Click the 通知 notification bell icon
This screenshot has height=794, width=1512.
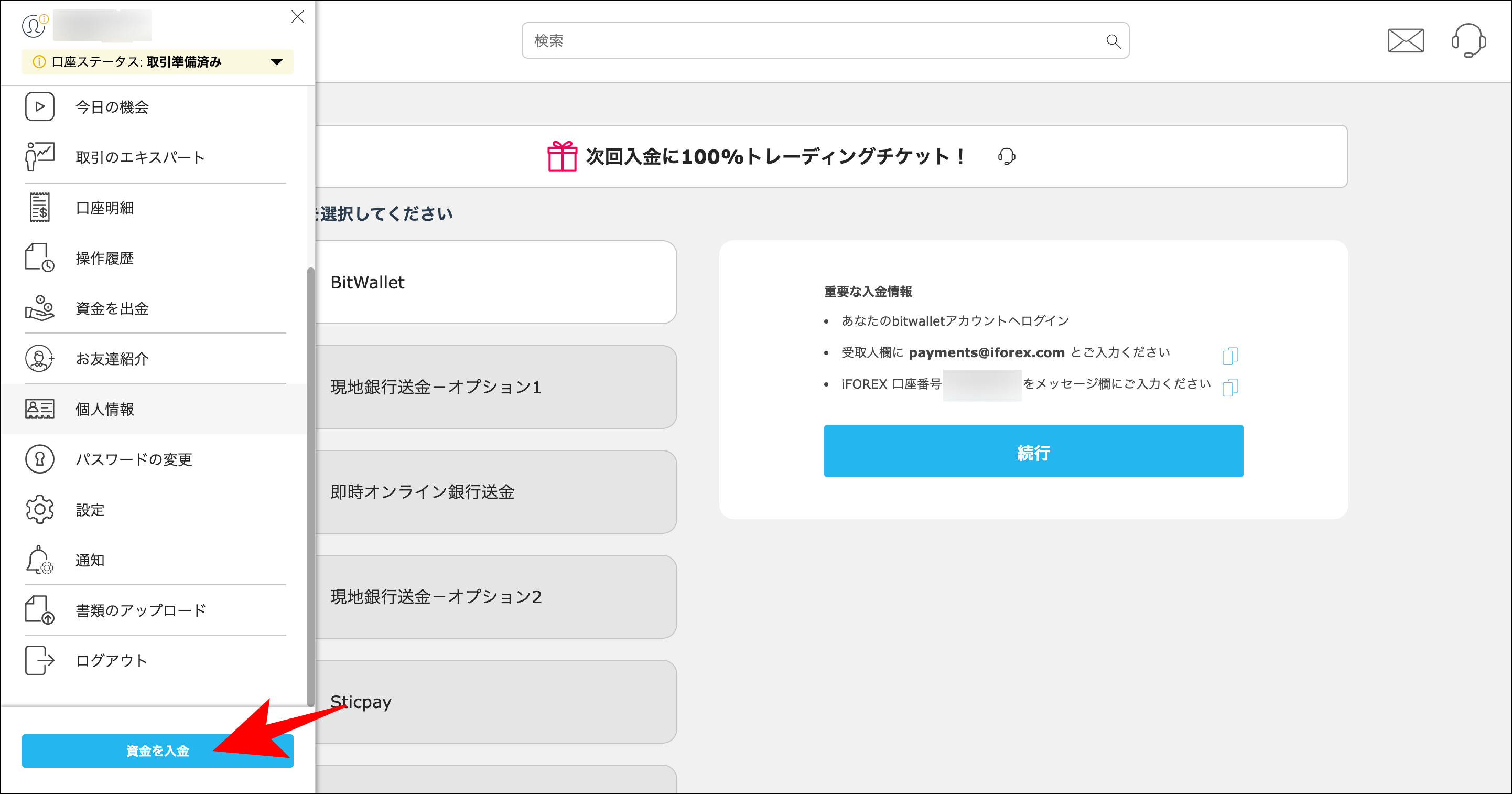pos(38,560)
